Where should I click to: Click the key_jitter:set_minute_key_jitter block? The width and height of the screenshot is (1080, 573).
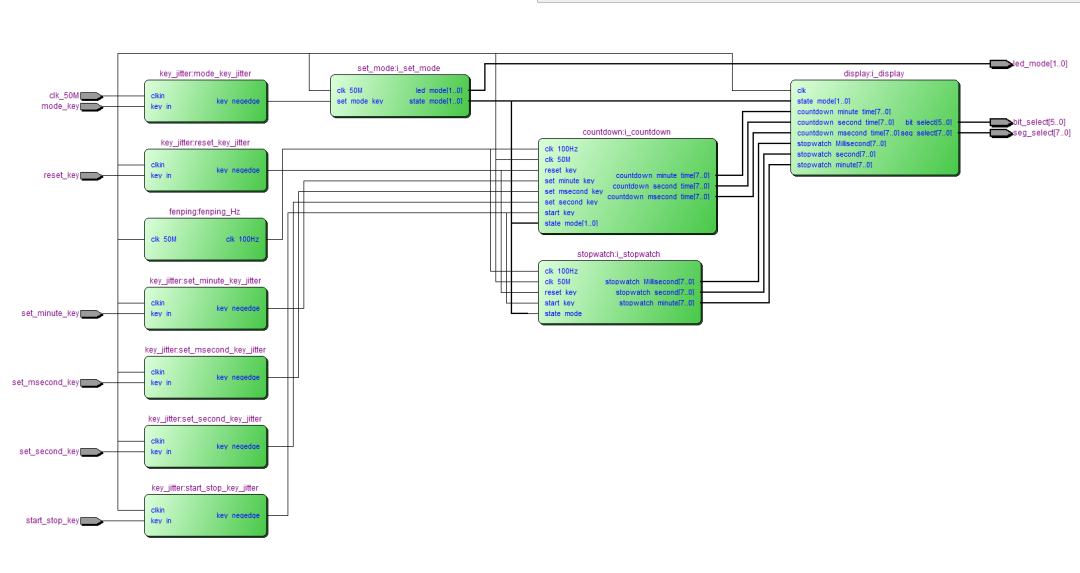[205, 308]
